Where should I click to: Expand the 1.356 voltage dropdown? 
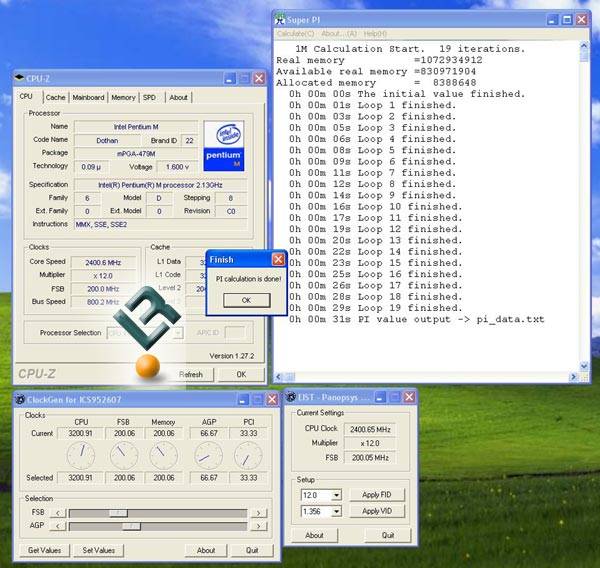click(x=336, y=511)
